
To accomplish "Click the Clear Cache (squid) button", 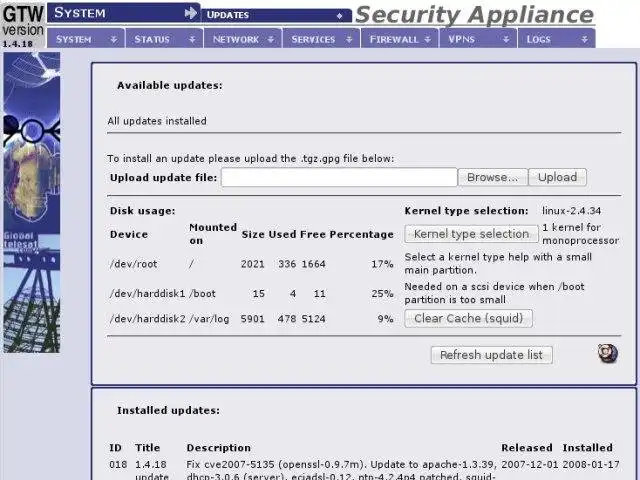I will [468, 318].
